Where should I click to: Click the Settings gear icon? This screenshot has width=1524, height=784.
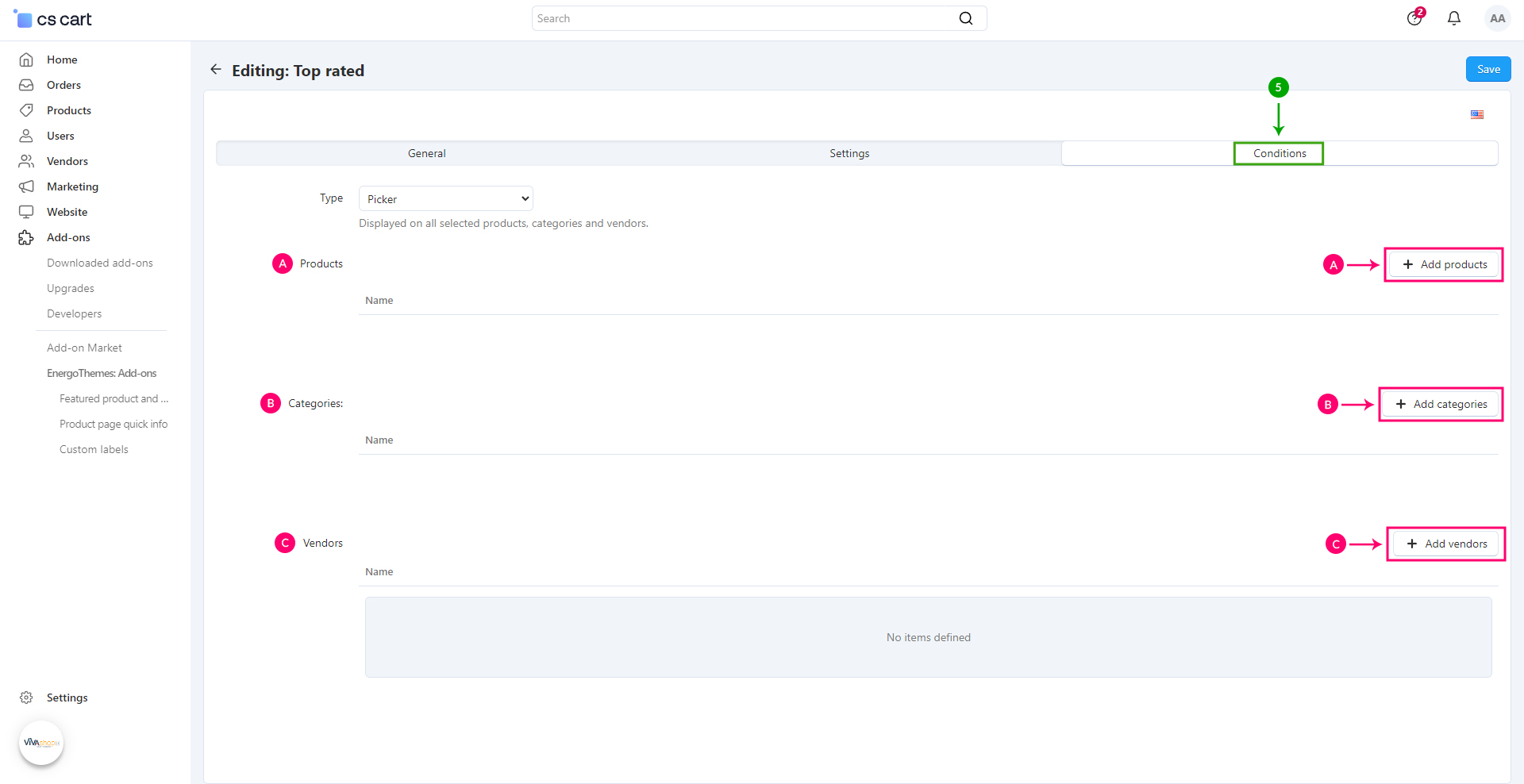tap(26, 698)
